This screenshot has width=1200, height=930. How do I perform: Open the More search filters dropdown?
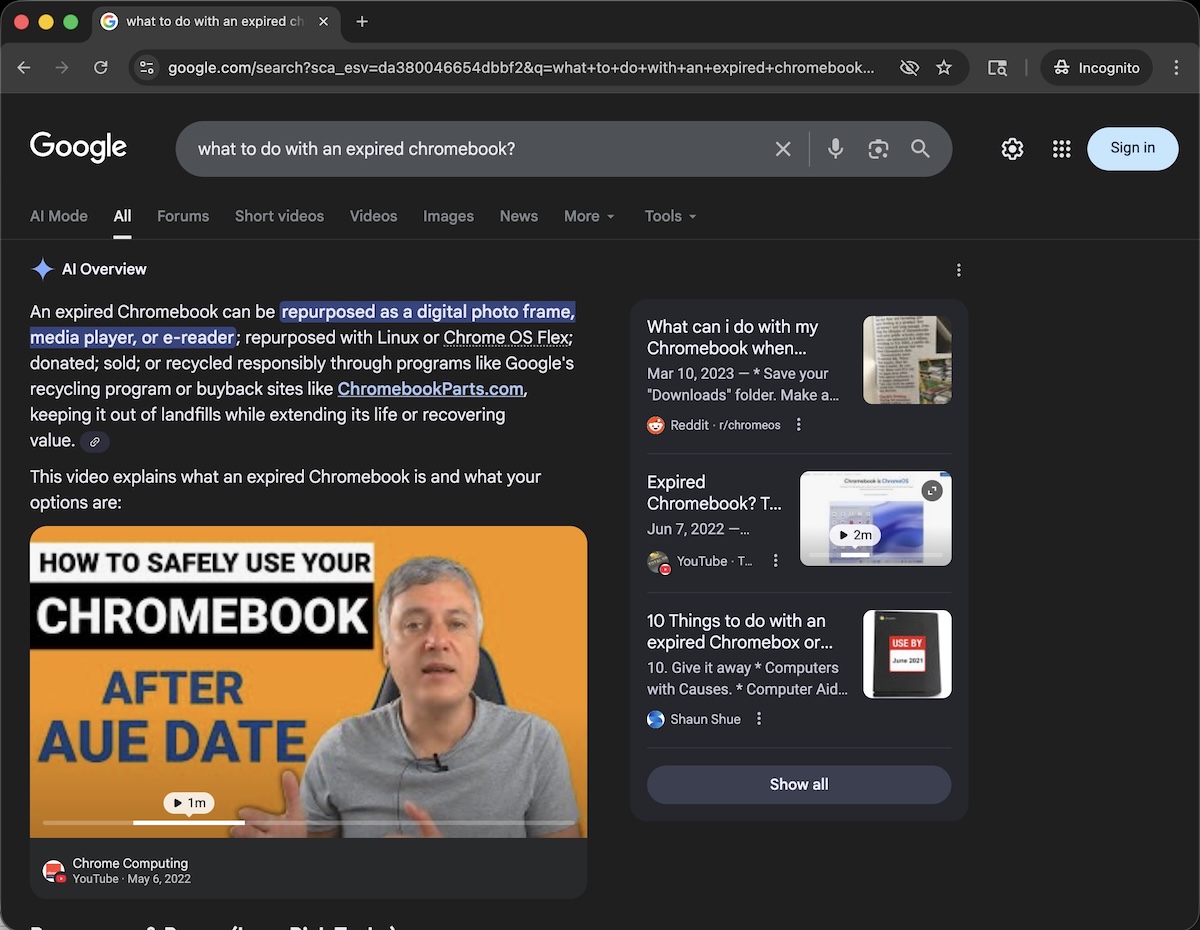(588, 216)
